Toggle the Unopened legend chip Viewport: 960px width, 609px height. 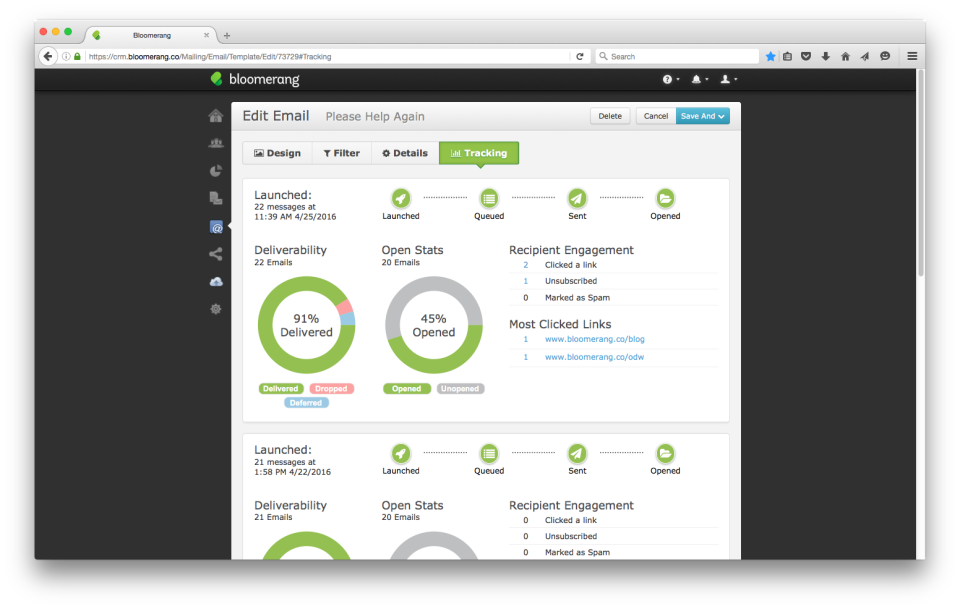(x=460, y=389)
